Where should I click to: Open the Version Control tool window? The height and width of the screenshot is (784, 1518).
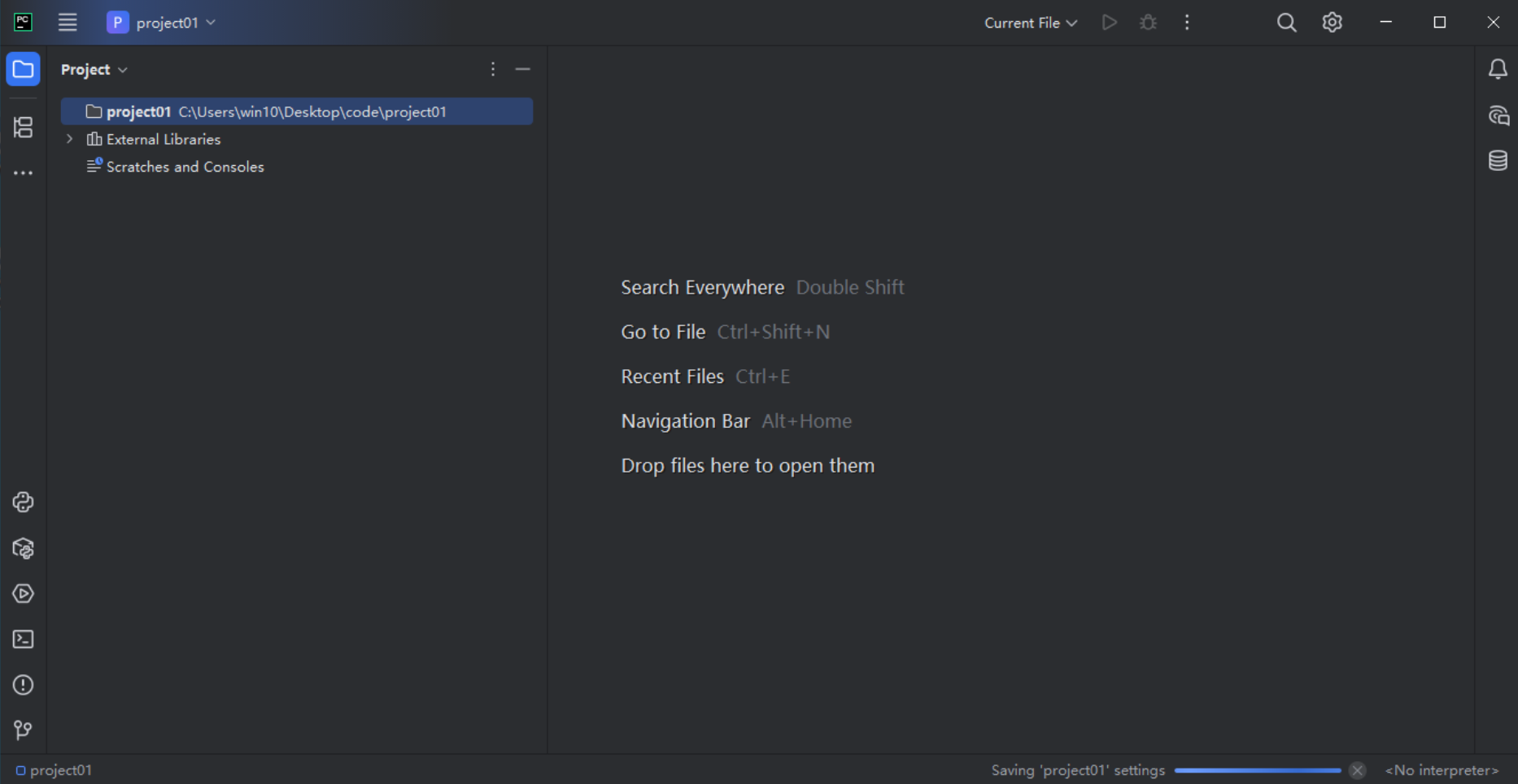(x=23, y=730)
